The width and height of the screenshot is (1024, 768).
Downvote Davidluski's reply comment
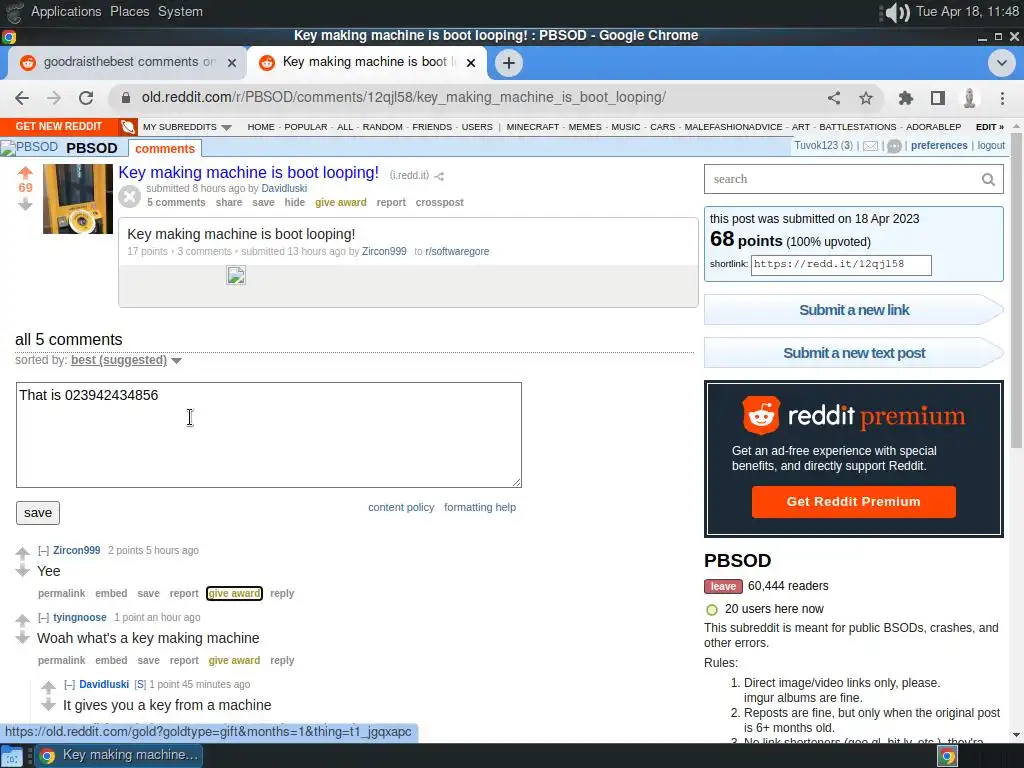tap(48, 705)
